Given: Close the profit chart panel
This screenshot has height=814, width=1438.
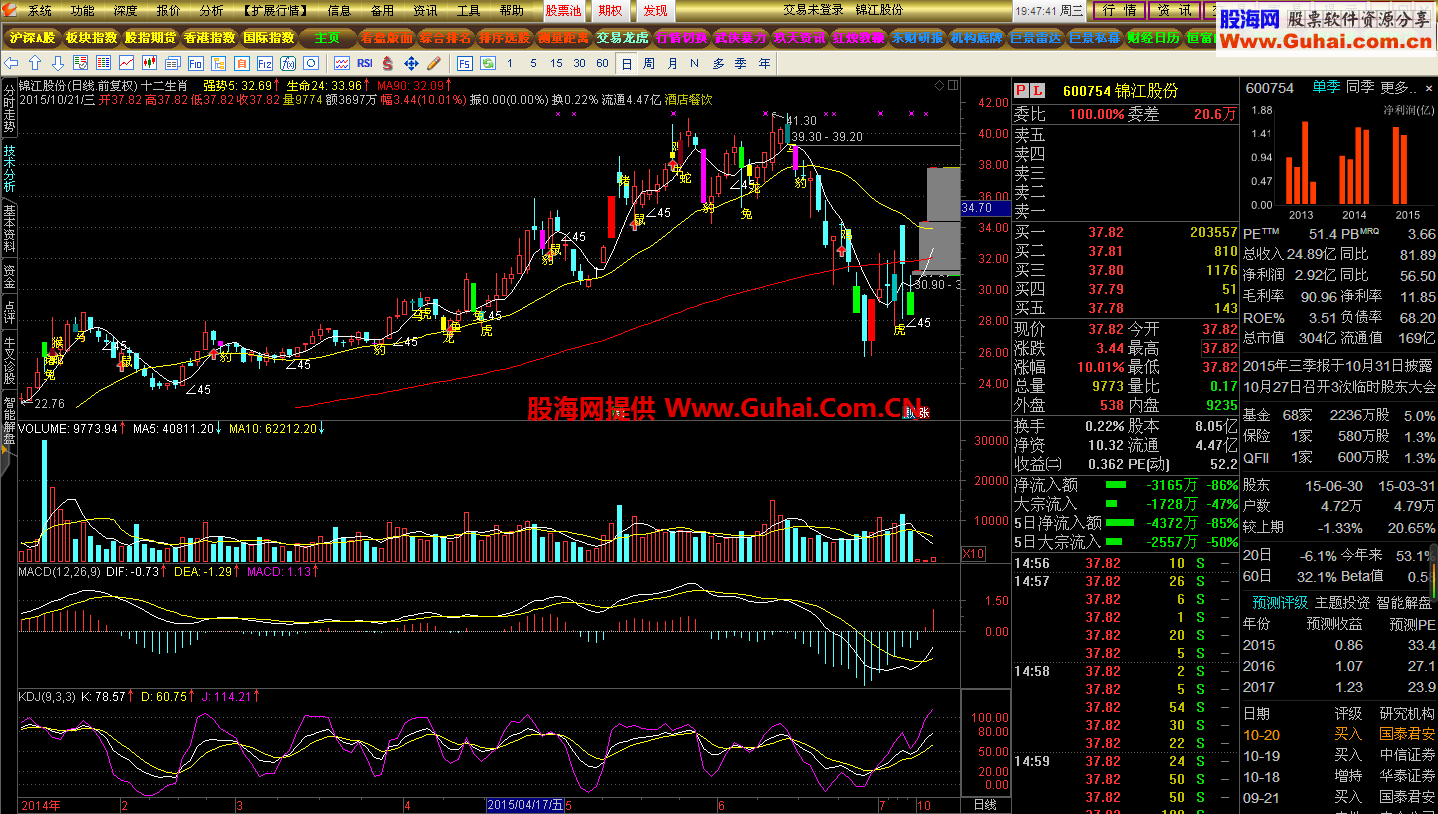Looking at the screenshot, I should 1429,88.
